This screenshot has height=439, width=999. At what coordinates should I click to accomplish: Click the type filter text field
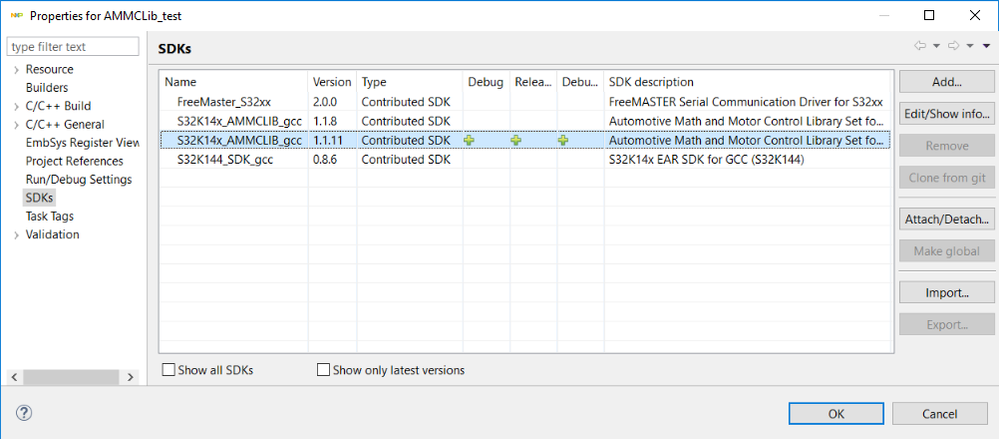pyautogui.click(x=73, y=47)
